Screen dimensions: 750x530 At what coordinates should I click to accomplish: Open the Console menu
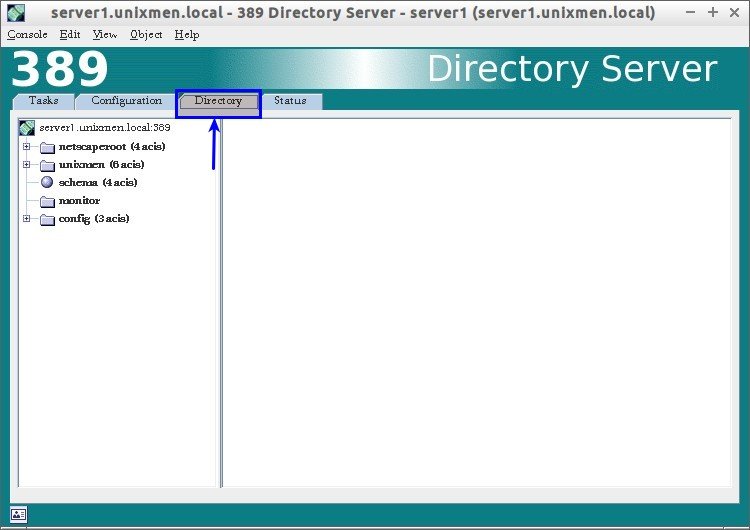[27, 34]
